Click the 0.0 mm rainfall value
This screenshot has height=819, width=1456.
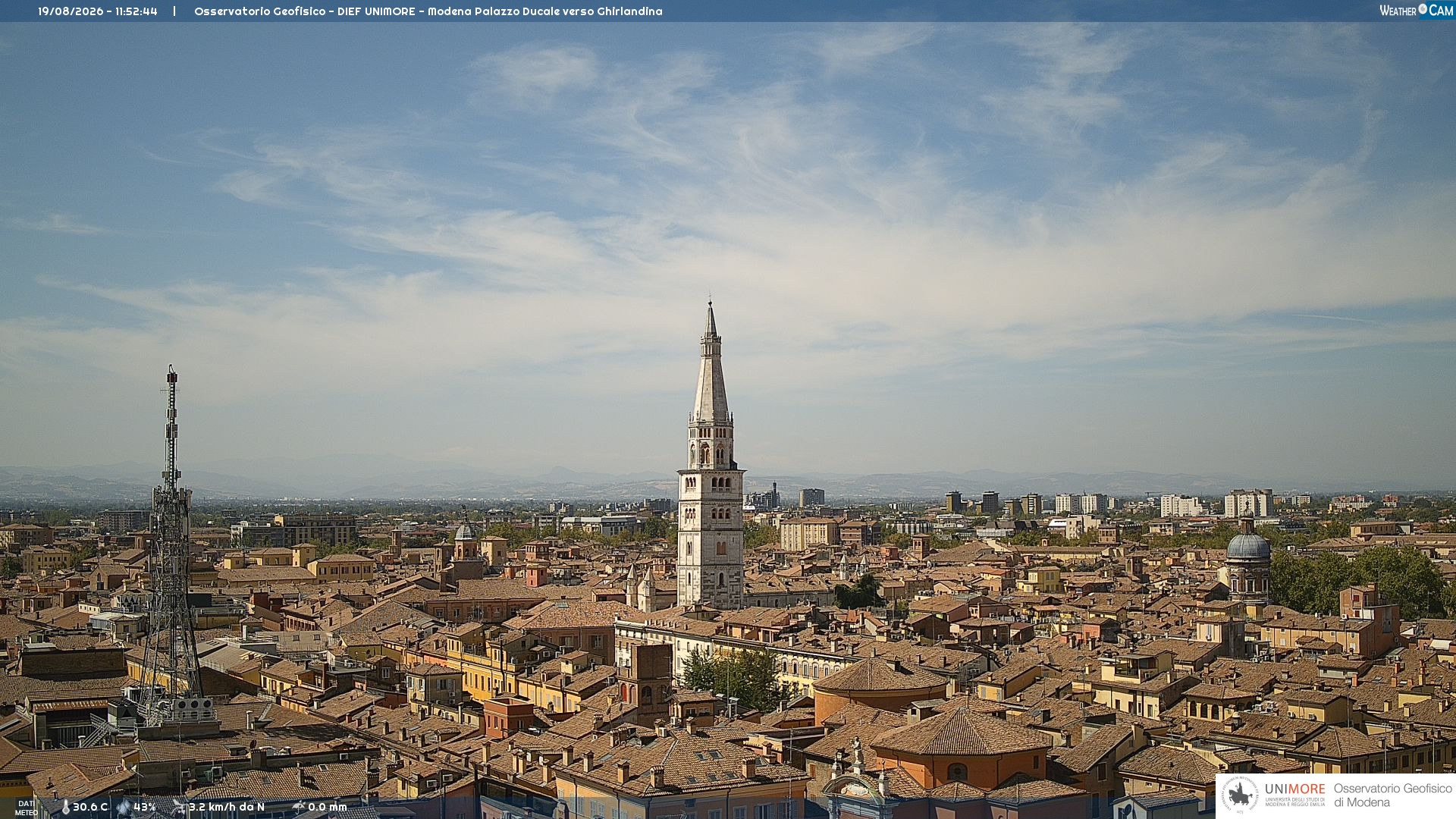(x=328, y=807)
